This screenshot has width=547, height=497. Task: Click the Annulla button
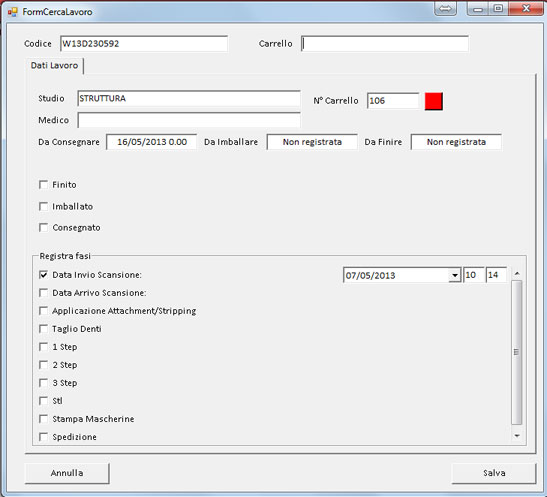[x=67, y=473]
